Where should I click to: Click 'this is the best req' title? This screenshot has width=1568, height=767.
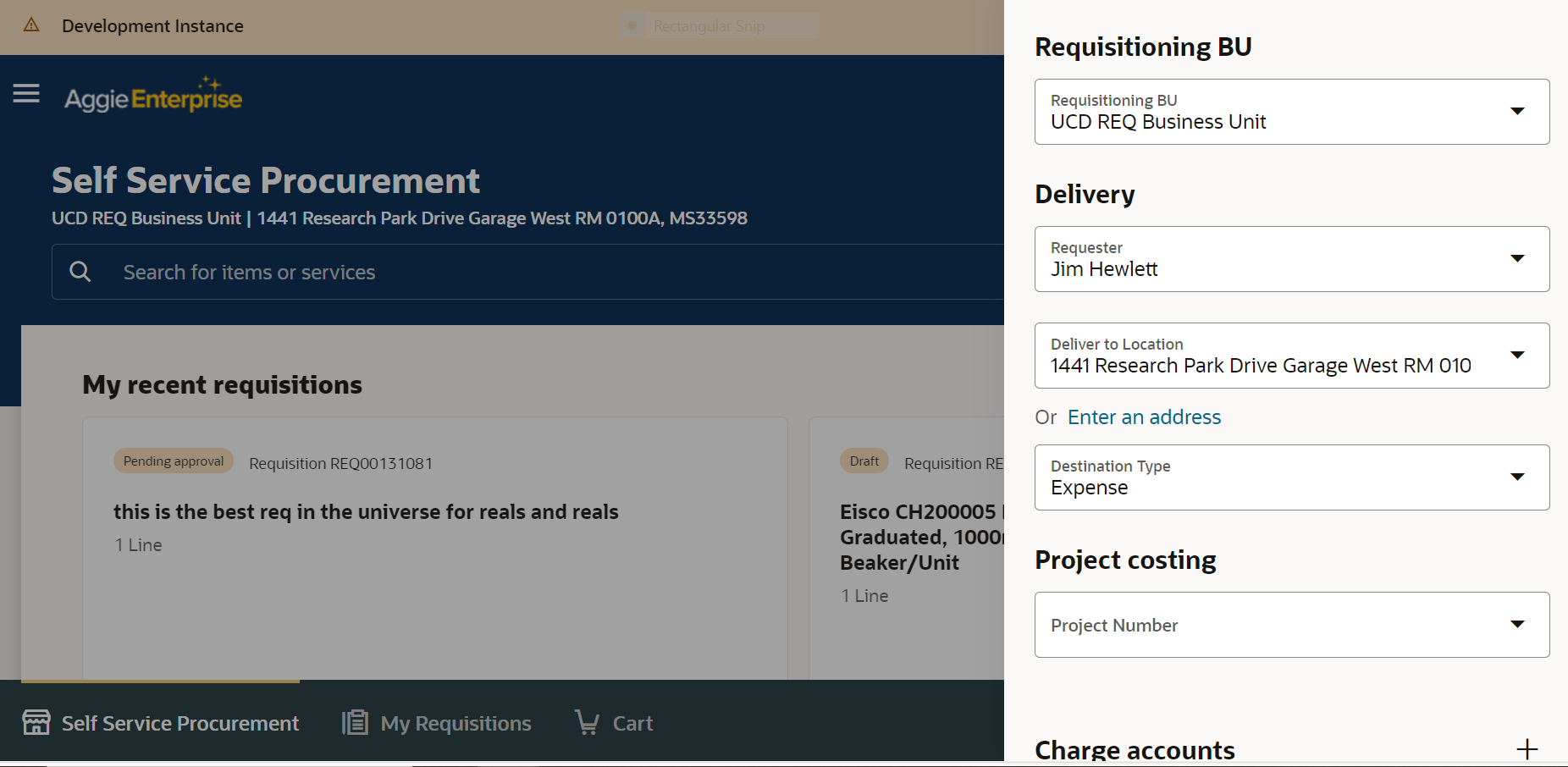tap(366, 512)
